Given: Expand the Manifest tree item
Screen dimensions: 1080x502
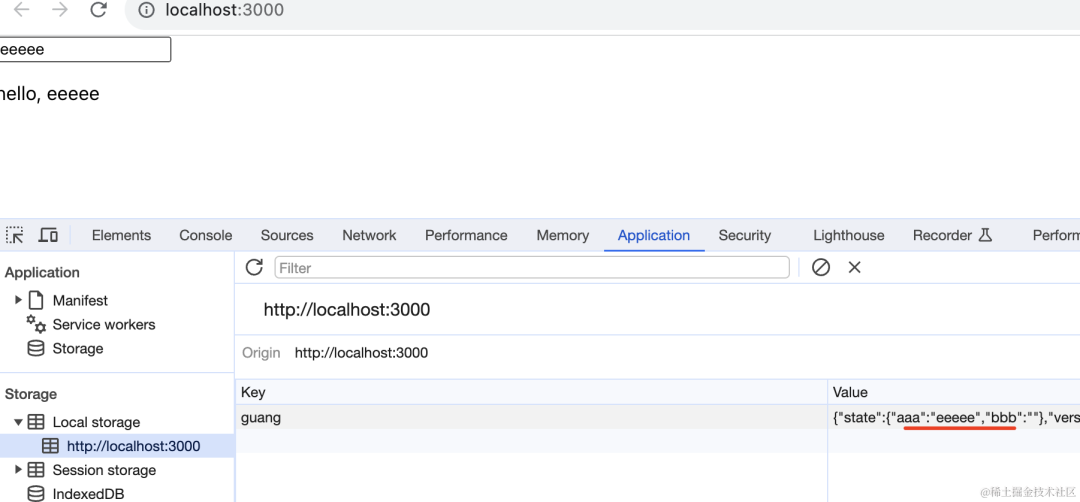Looking at the screenshot, I should pyautogui.click(x=19, y=300).
